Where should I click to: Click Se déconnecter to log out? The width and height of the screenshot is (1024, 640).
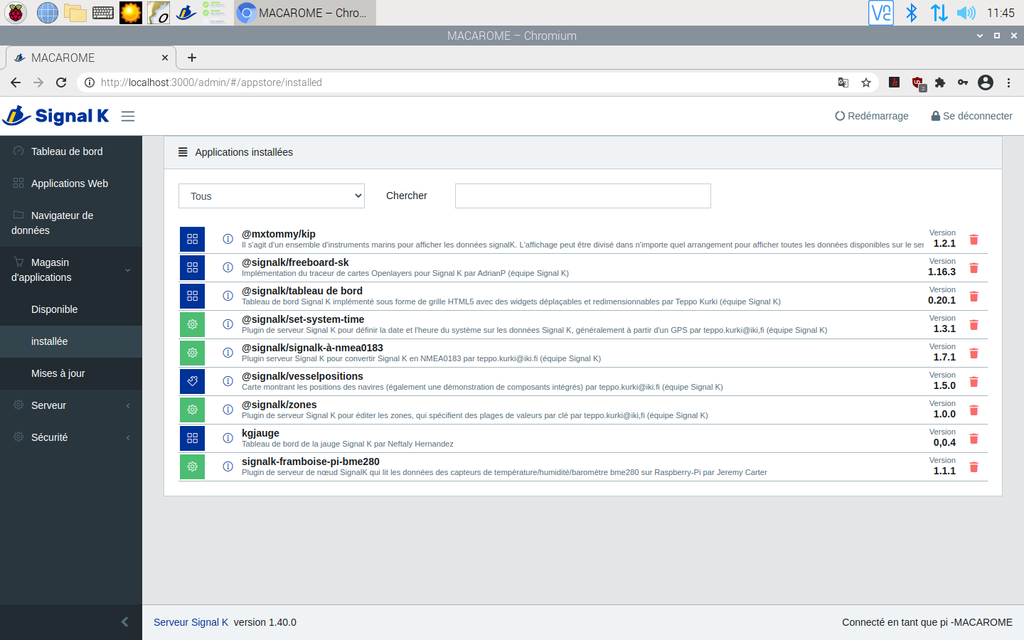click(971, 116)
